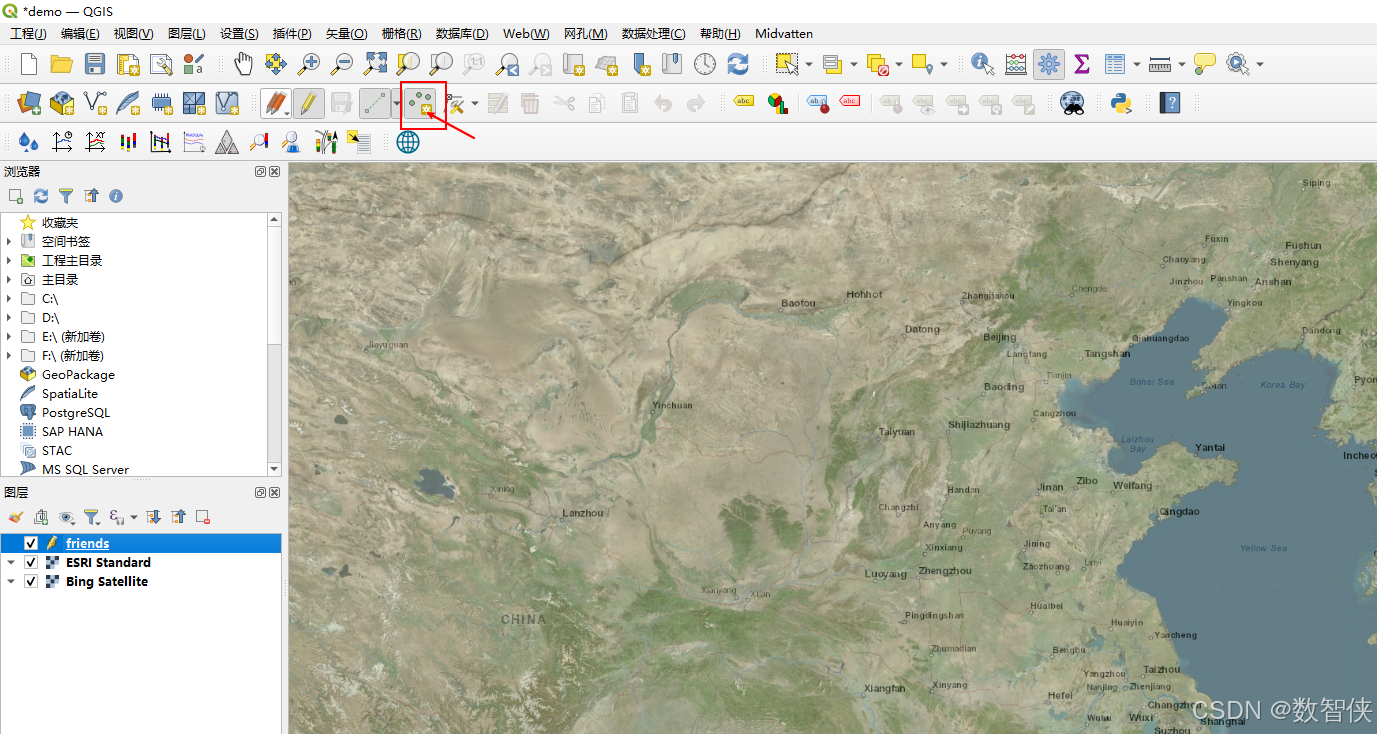Undock the 图层 panel
The image size is (1377, 734).
click(261, 493)
